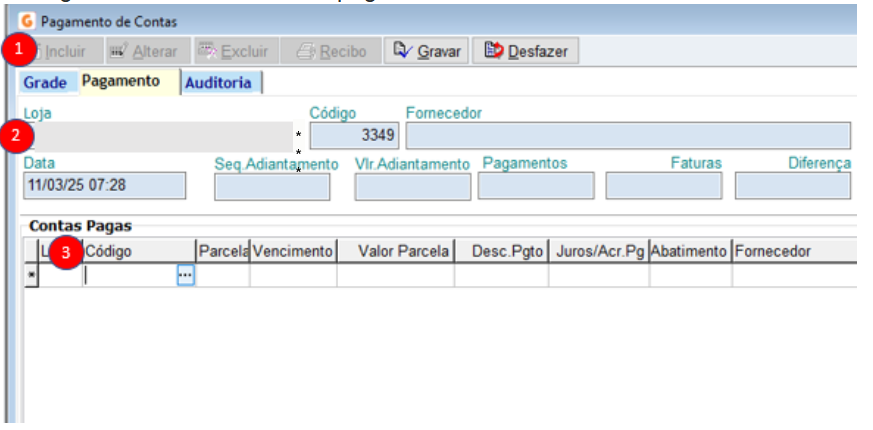
Task: Click the Pagamento de Contas app icon
Action: pyautogui.click(x=27, y=22)
